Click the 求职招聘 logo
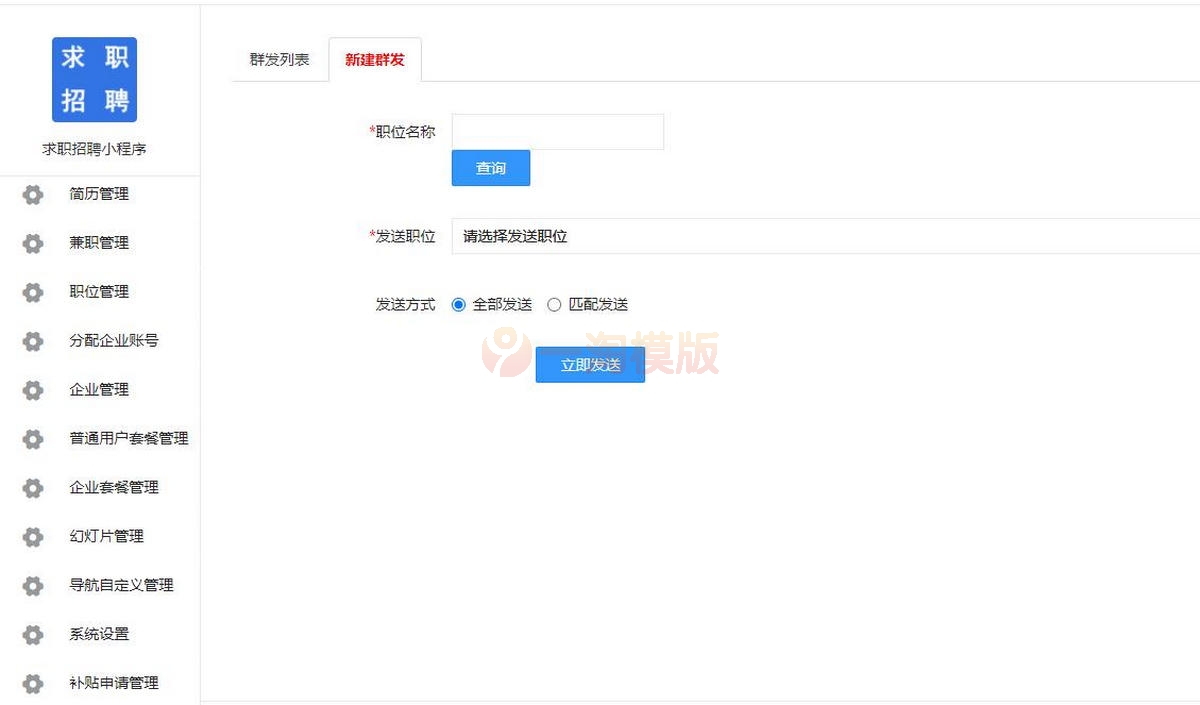The width and height of the screenshot is (1200, 705). [x=94, y=79]
